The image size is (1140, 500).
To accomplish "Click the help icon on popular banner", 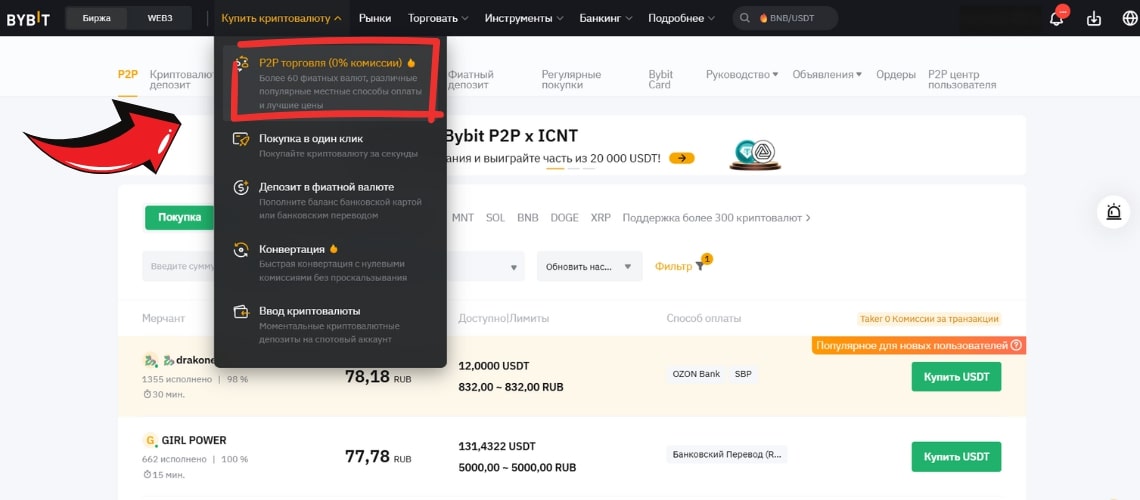I will [x=1016, y=345].
